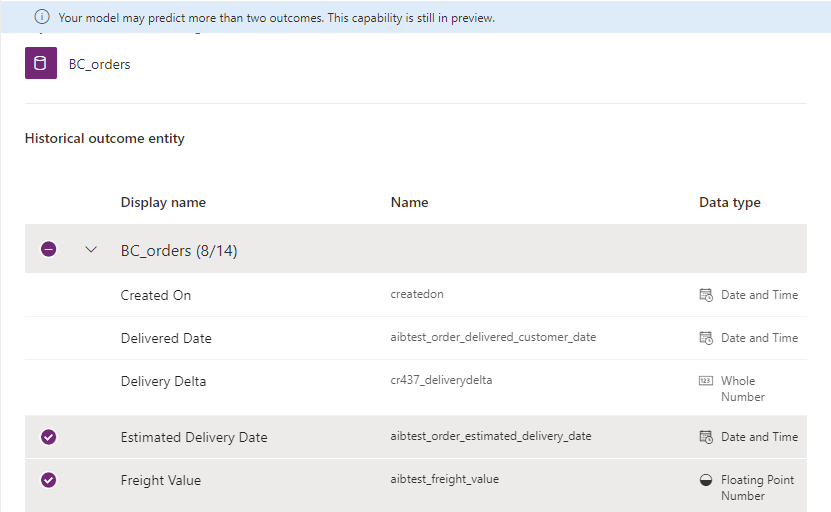Sort by the Display name column header
The width and height of the screenshot is (831, 512).
click(x=163, y=202)
